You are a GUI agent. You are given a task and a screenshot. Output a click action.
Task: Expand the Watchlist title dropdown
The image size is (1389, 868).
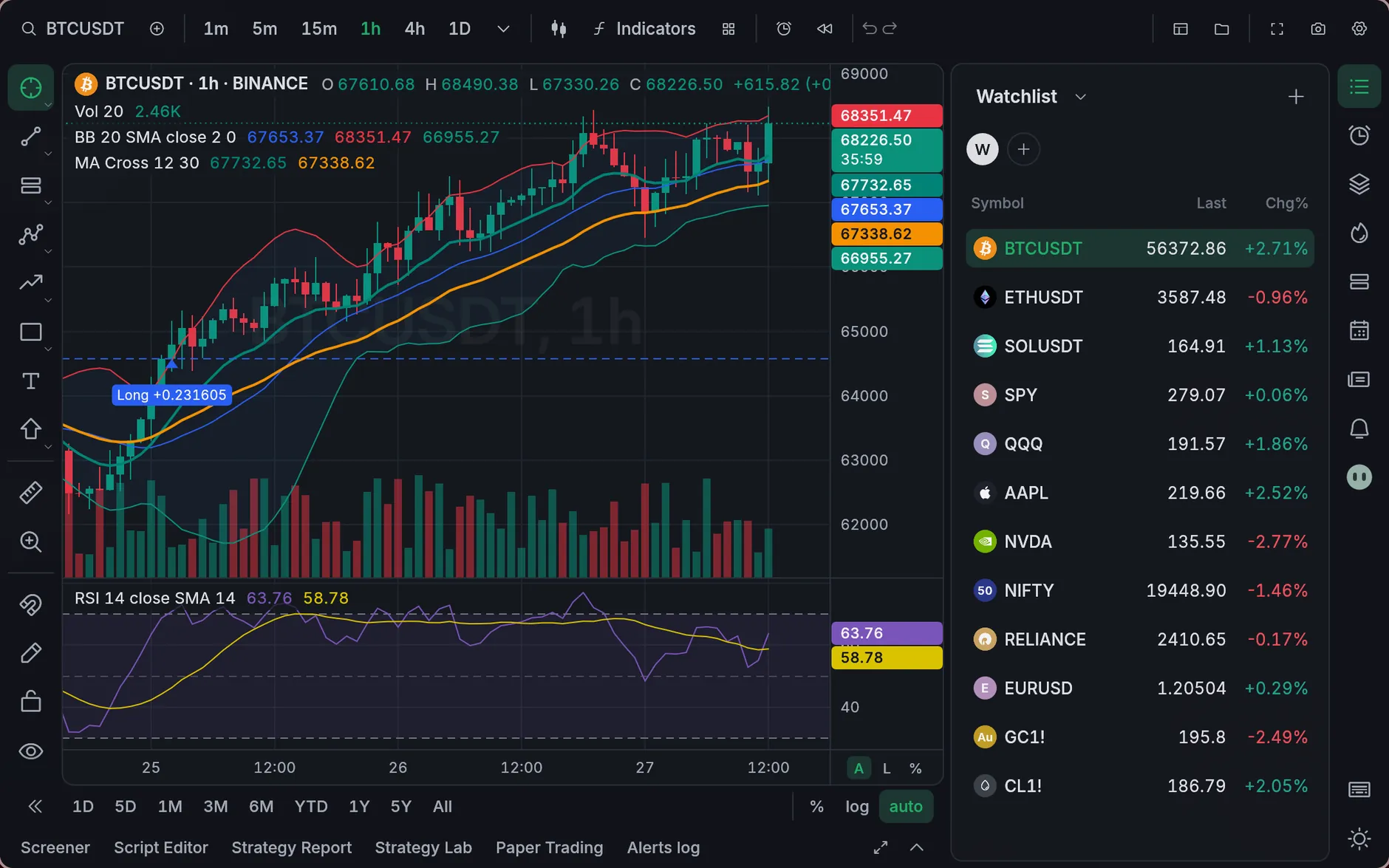pos(1080,97)
